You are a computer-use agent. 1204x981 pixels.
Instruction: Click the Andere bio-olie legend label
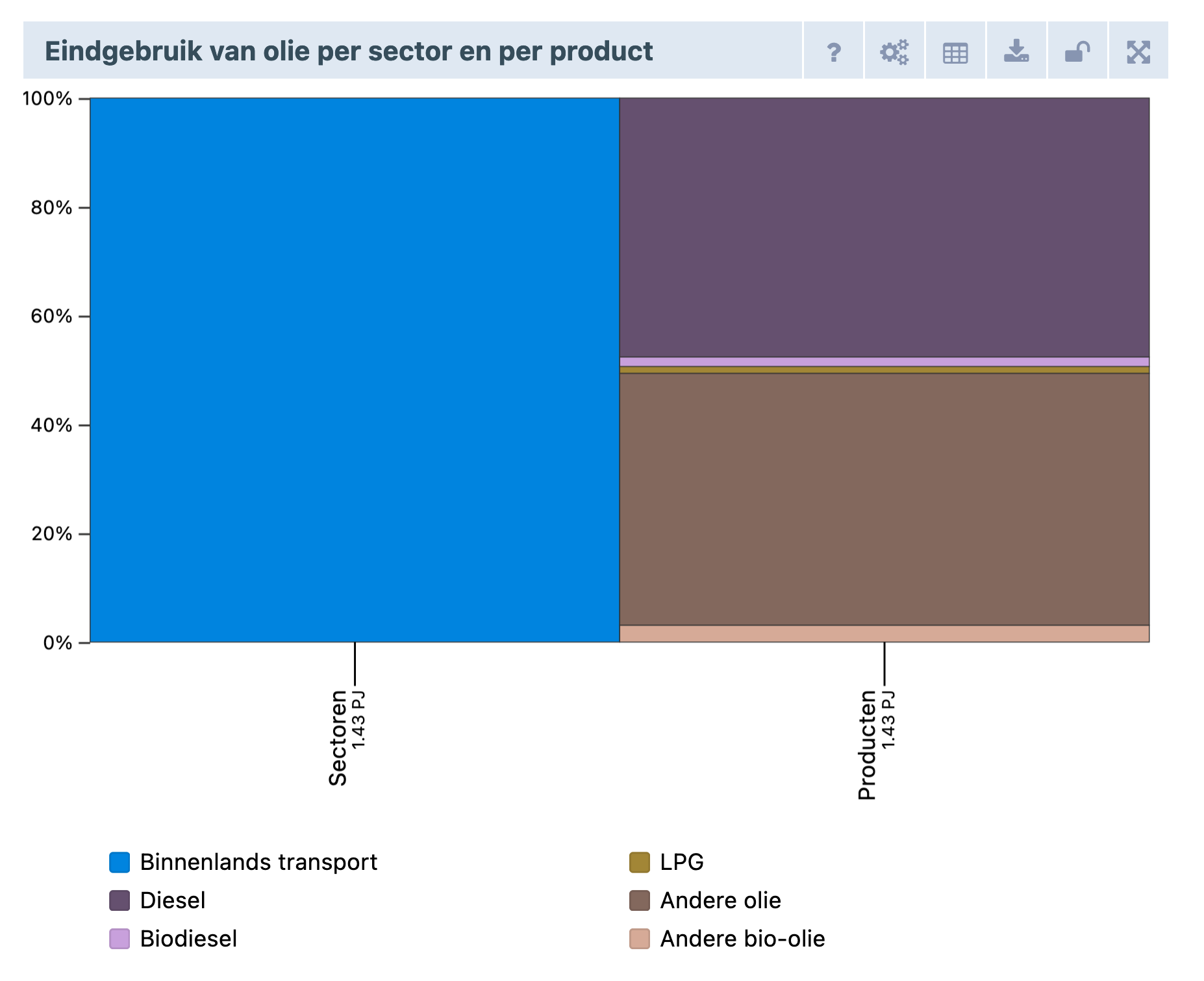point(742,939)
